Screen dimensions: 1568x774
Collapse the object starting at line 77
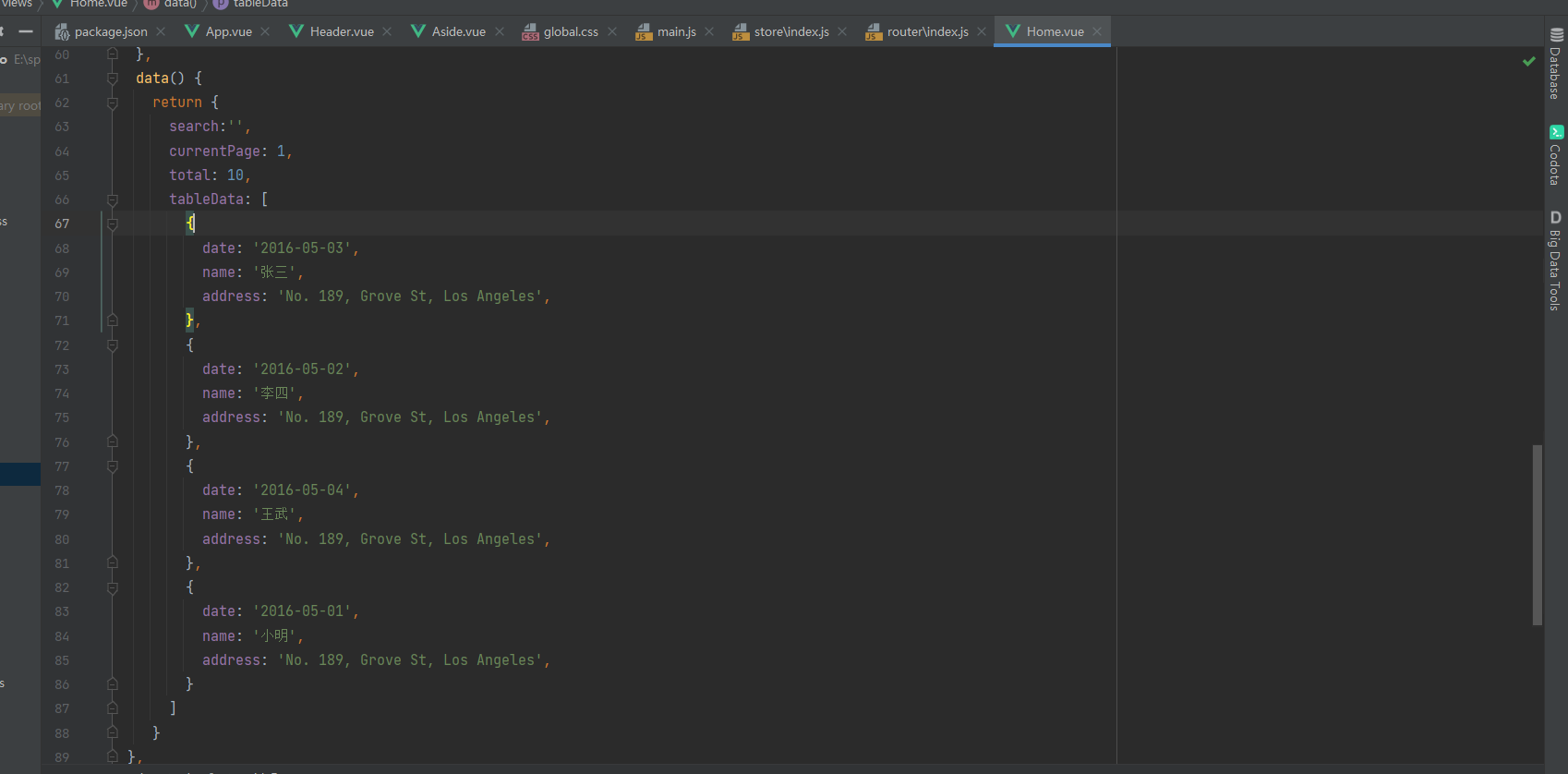pyautogui.click(x=113, y=466)
